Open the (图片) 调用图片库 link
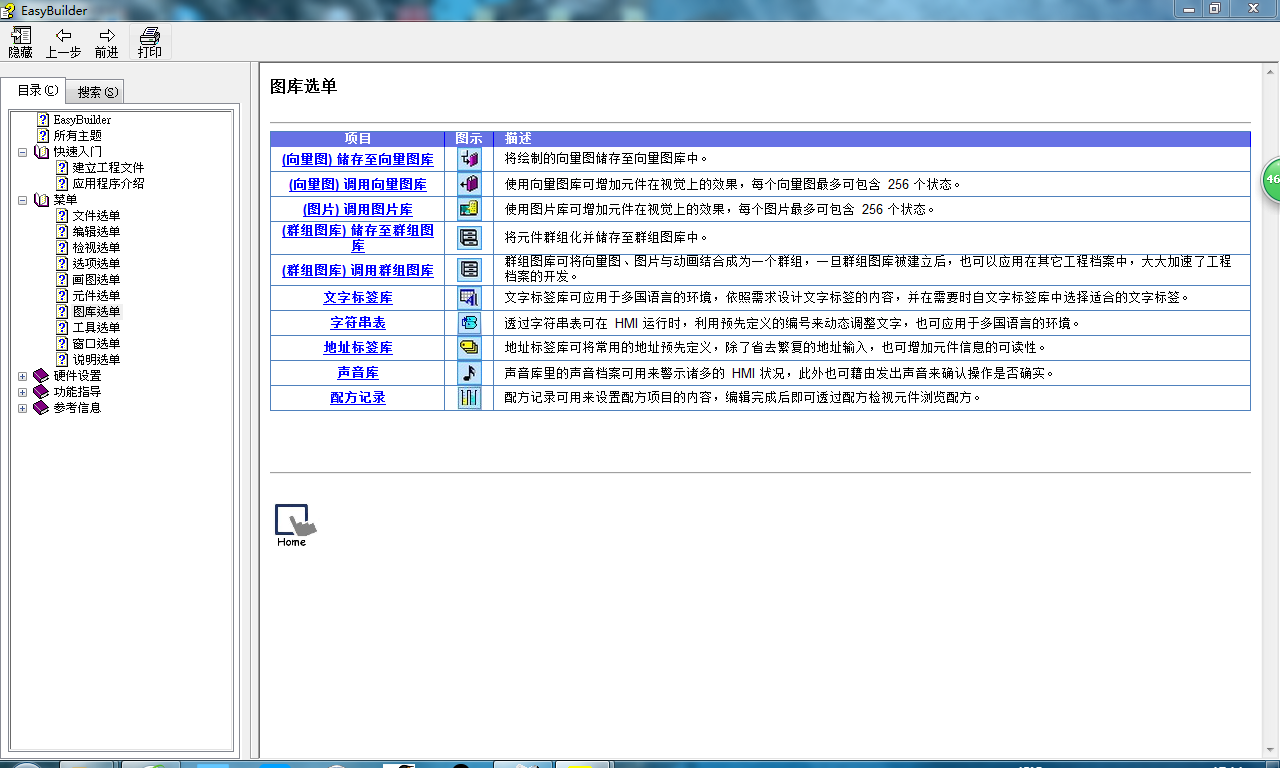 pyautogui.click(x=357, y=209)
